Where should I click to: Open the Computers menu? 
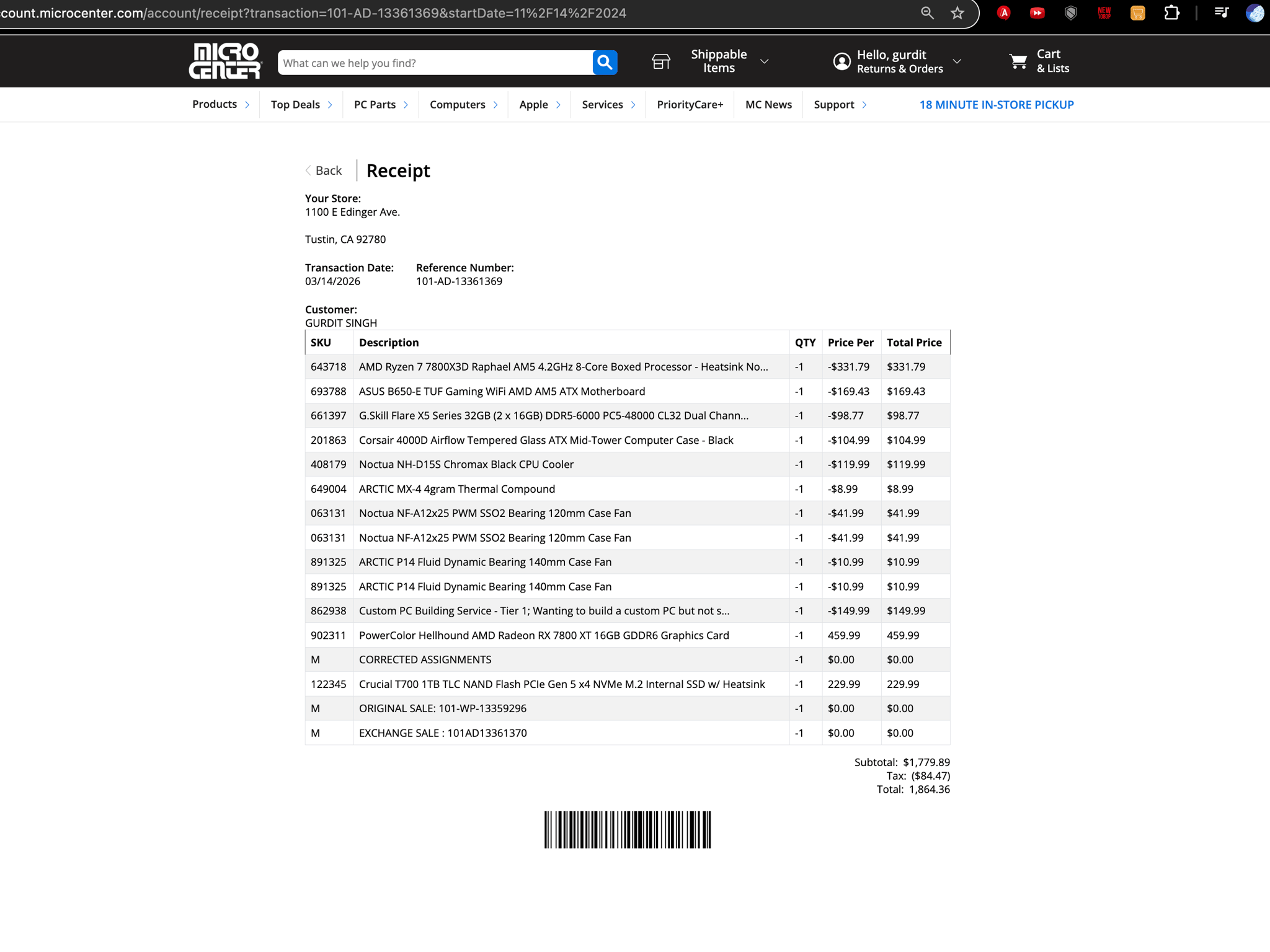pyautogui.click(x=457, y=105)
